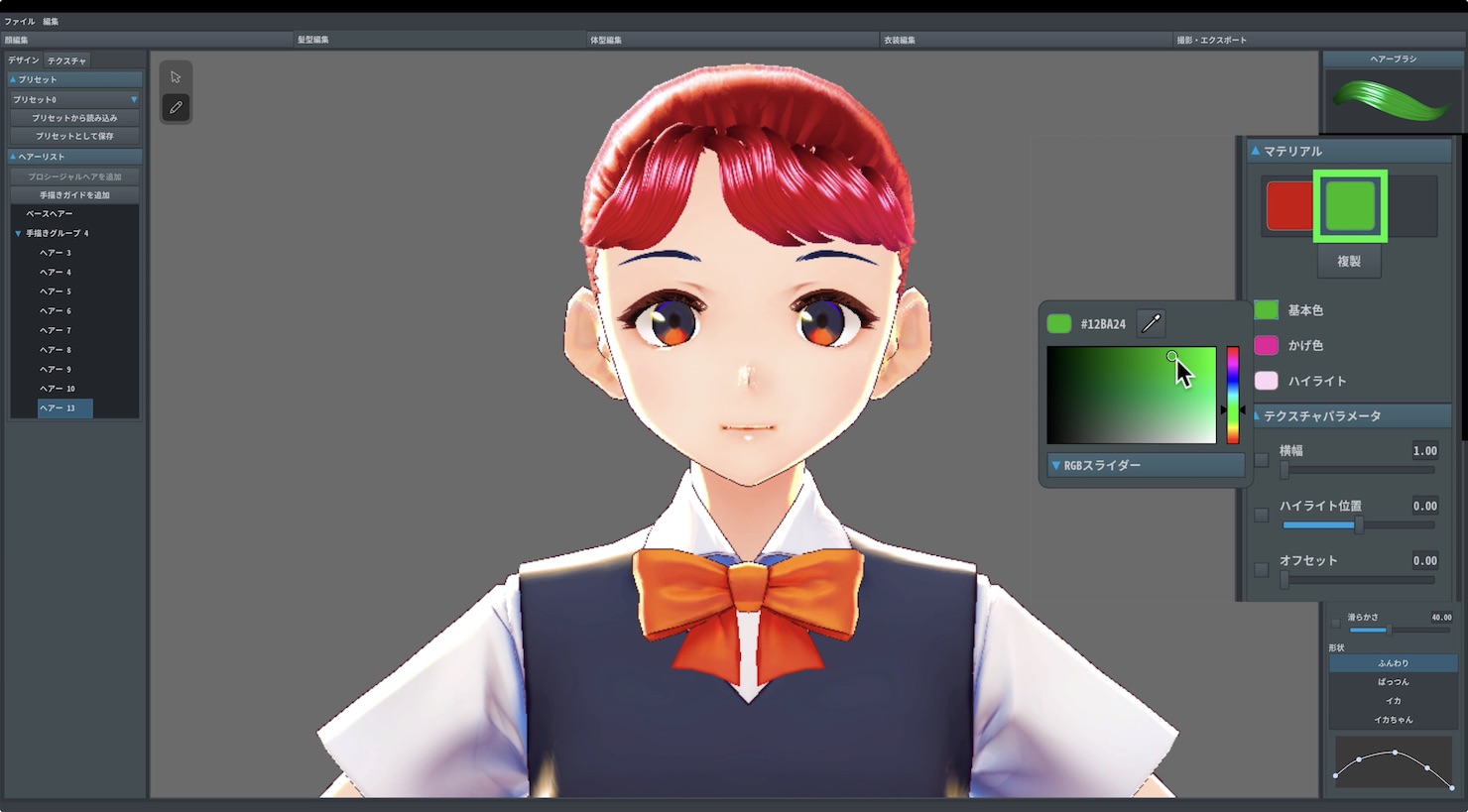The width and height of the screenshot is (1468, 812).
Task: Select the テクスチャ sub-tab
Action: [67, 60]
